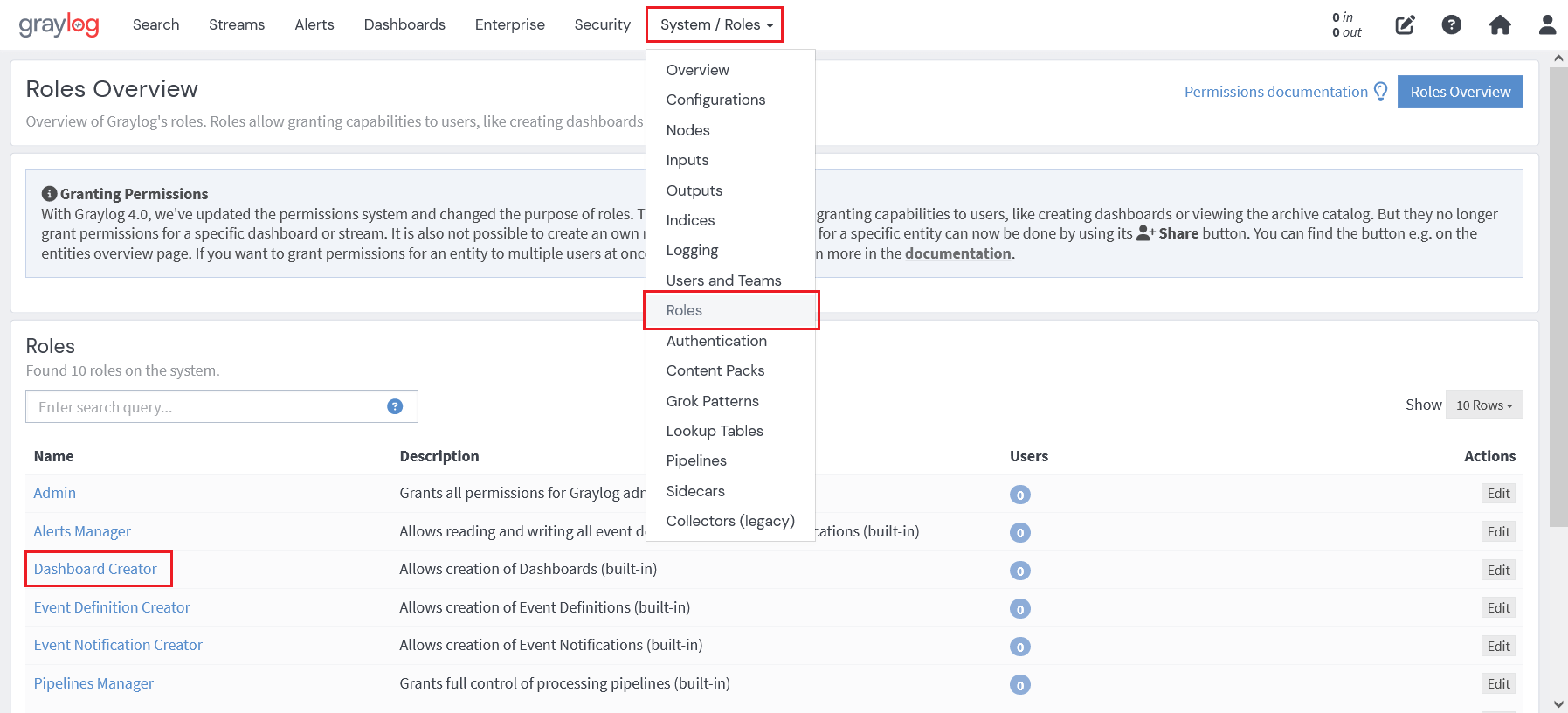Select Configurations in the System menu
This screenshot has width=1568, height=713.
(x=730, y=100)
